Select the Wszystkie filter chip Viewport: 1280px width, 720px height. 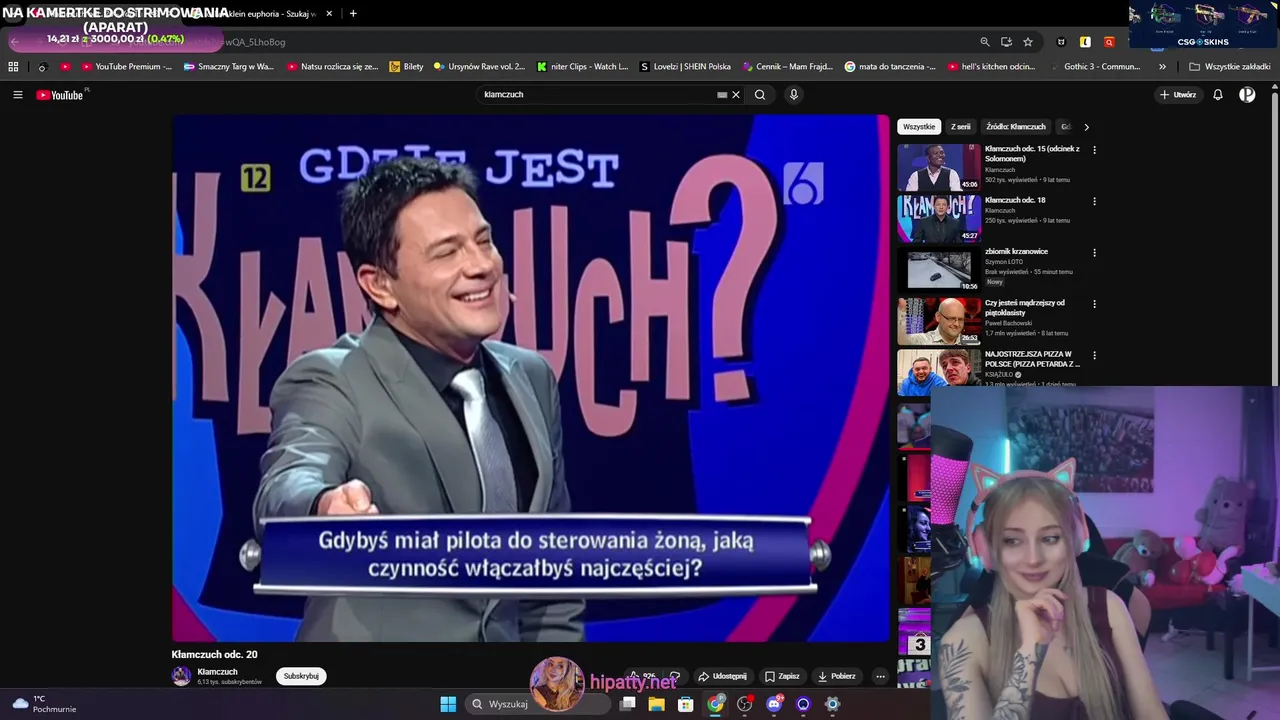point(919,127)
